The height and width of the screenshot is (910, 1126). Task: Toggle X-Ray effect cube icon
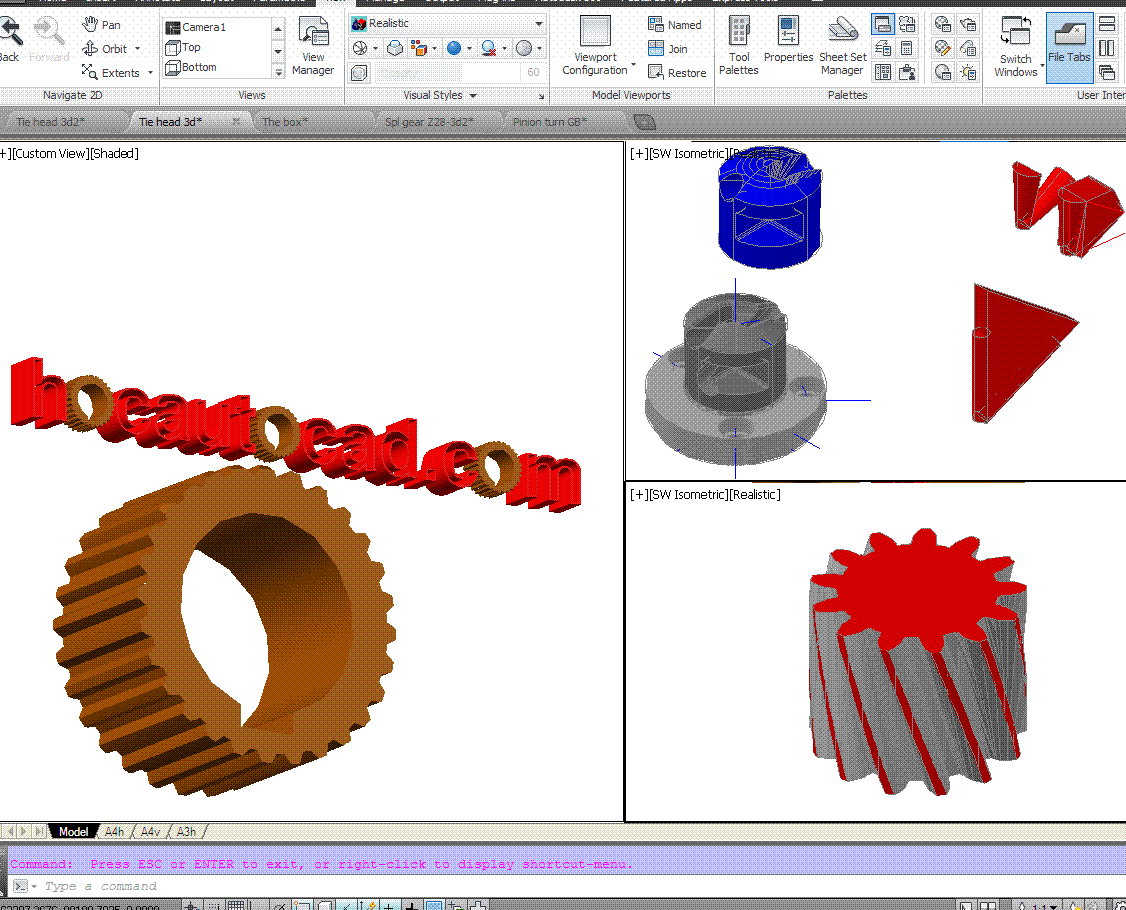pos(359,73)
